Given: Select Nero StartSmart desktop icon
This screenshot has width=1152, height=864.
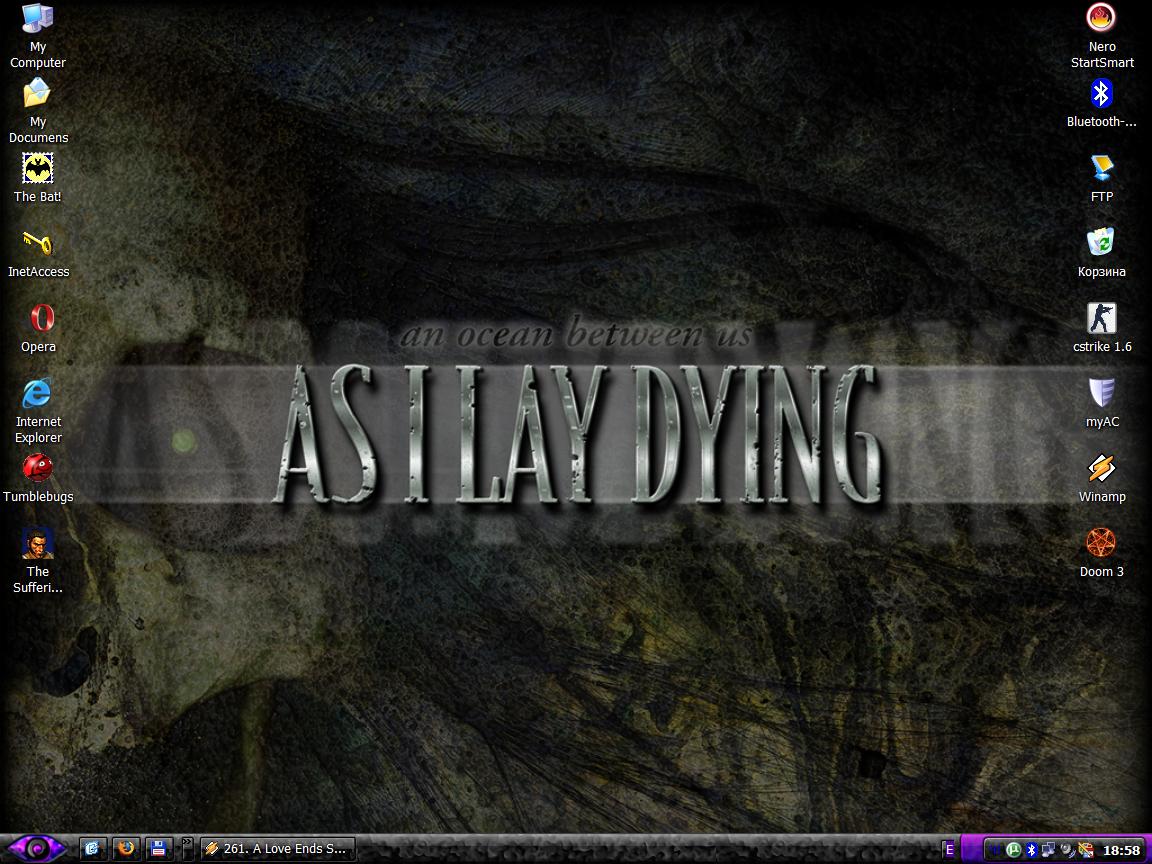Looking at the screenshot, I should pos(1101,37).
